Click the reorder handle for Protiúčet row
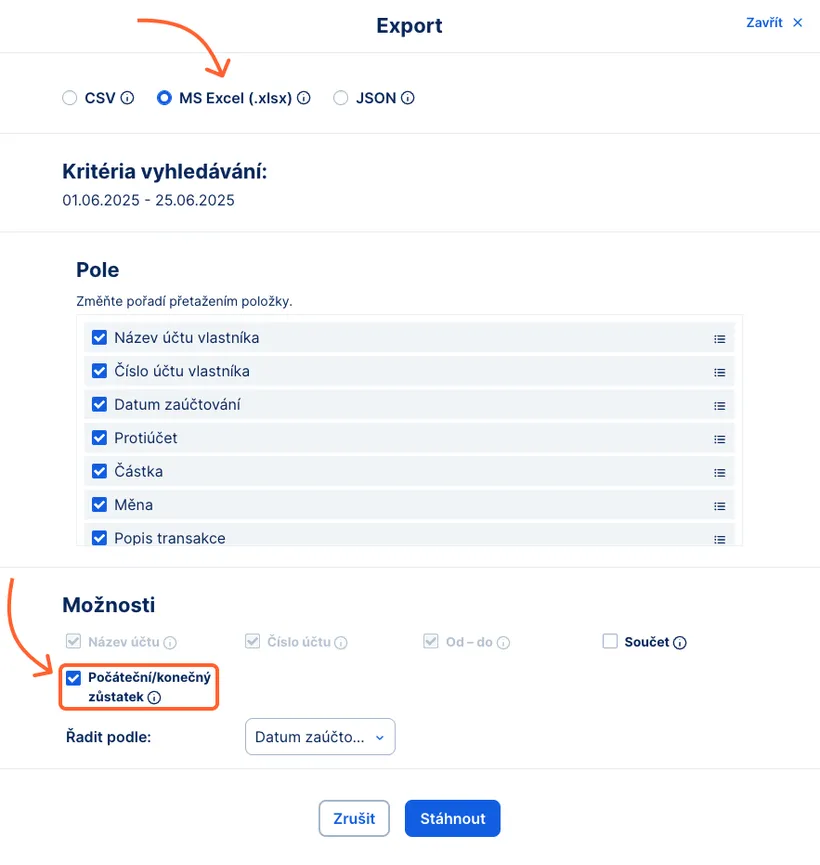Viewport: 820px width, 865px height. point(719,438)
